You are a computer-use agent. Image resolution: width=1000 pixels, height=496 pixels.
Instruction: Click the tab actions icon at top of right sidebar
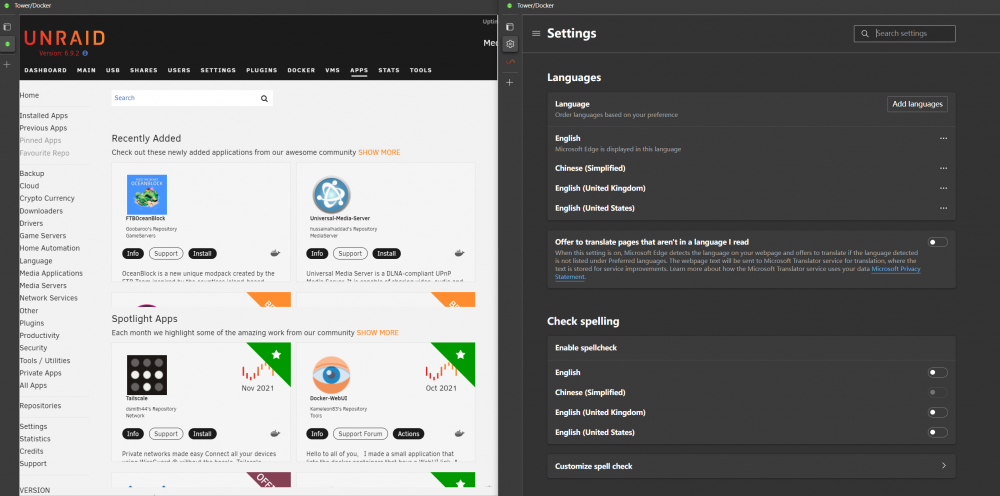(510, 27)
